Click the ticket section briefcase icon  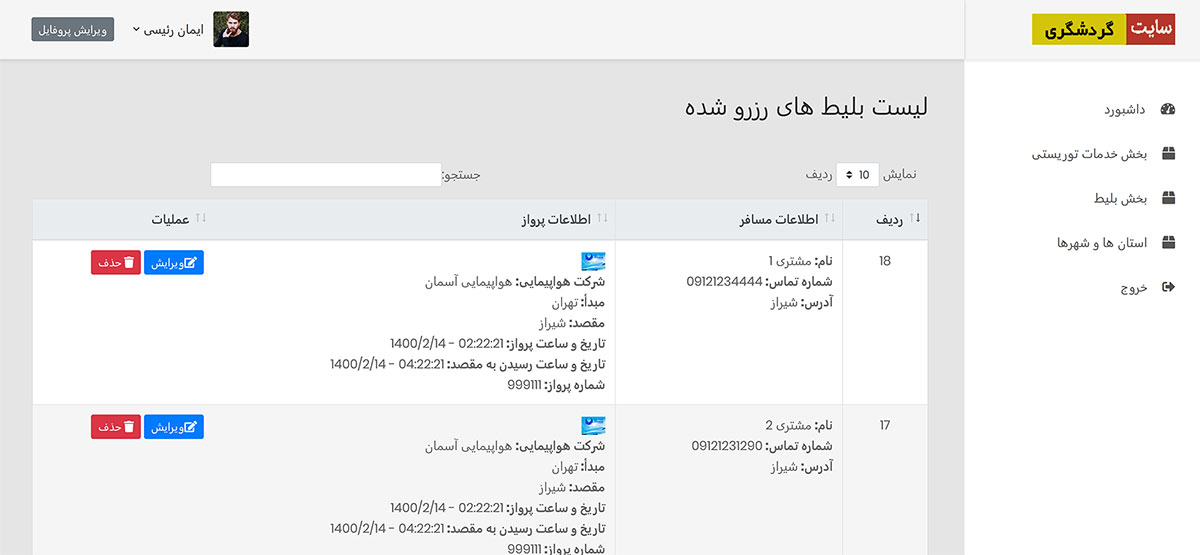(1168, 199)
